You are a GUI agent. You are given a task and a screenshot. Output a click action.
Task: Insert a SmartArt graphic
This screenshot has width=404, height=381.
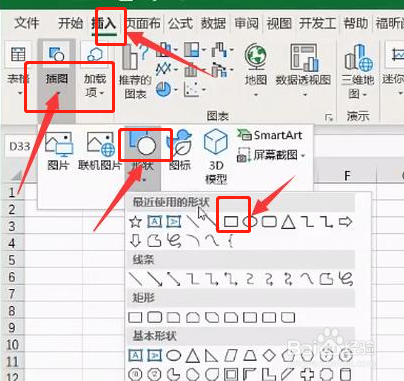(269, 135)
